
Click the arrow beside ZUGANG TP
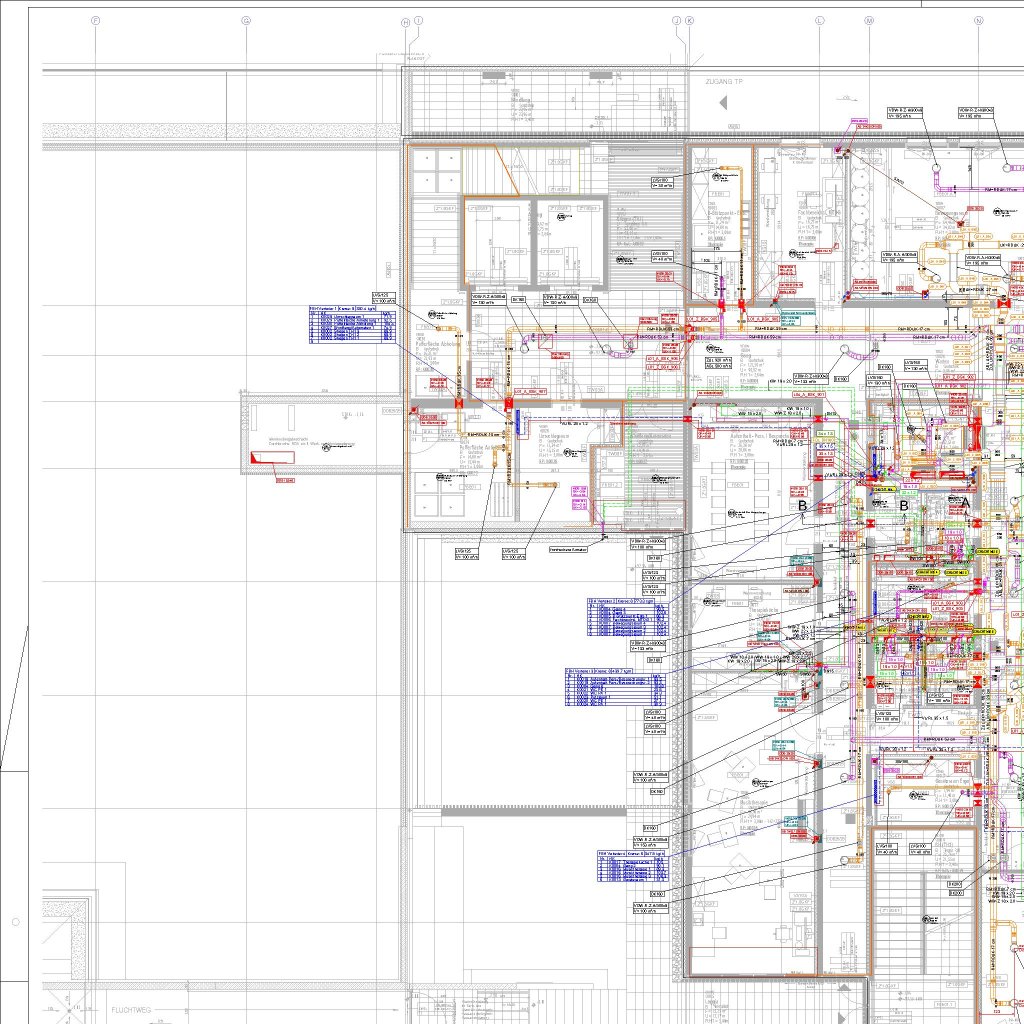723,103
